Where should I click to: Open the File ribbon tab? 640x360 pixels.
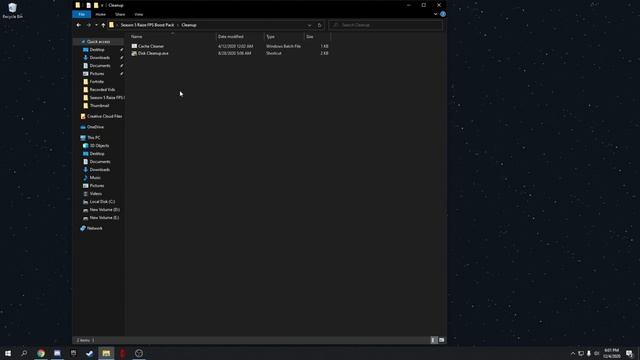82,14
